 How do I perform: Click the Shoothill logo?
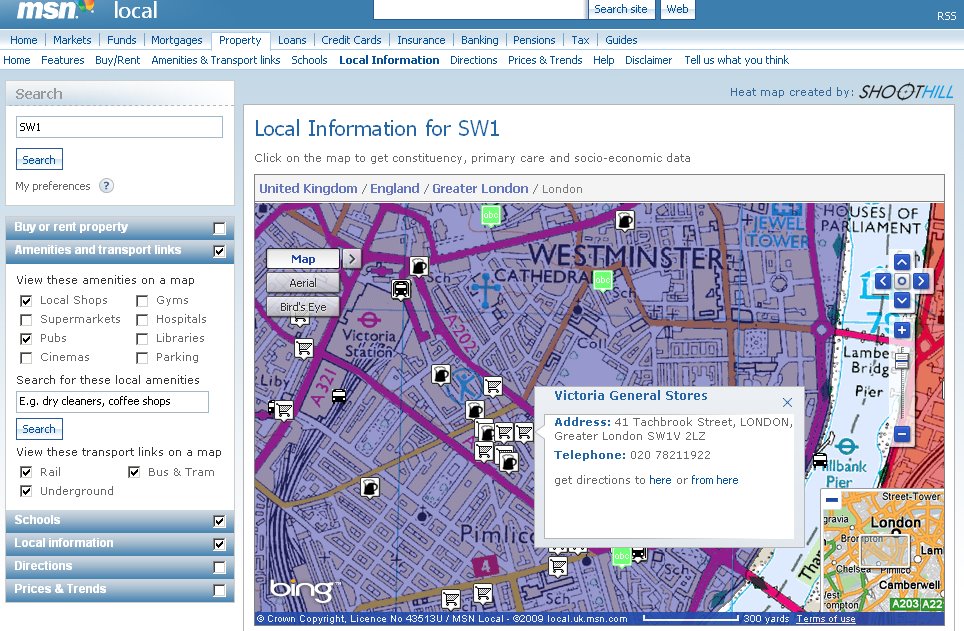906,92
